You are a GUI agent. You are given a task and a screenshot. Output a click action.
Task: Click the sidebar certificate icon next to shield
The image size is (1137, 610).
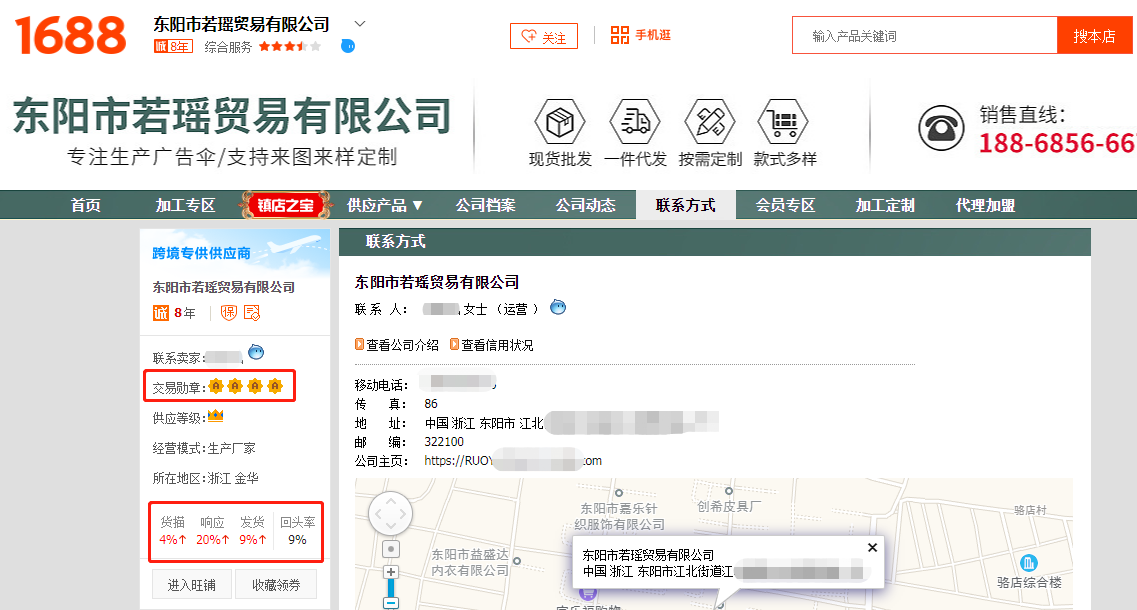pyautogui.click(x=252, y=313)
